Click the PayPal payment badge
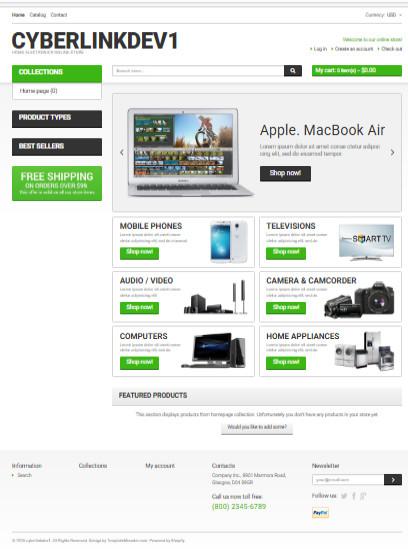 pos(320,513)
